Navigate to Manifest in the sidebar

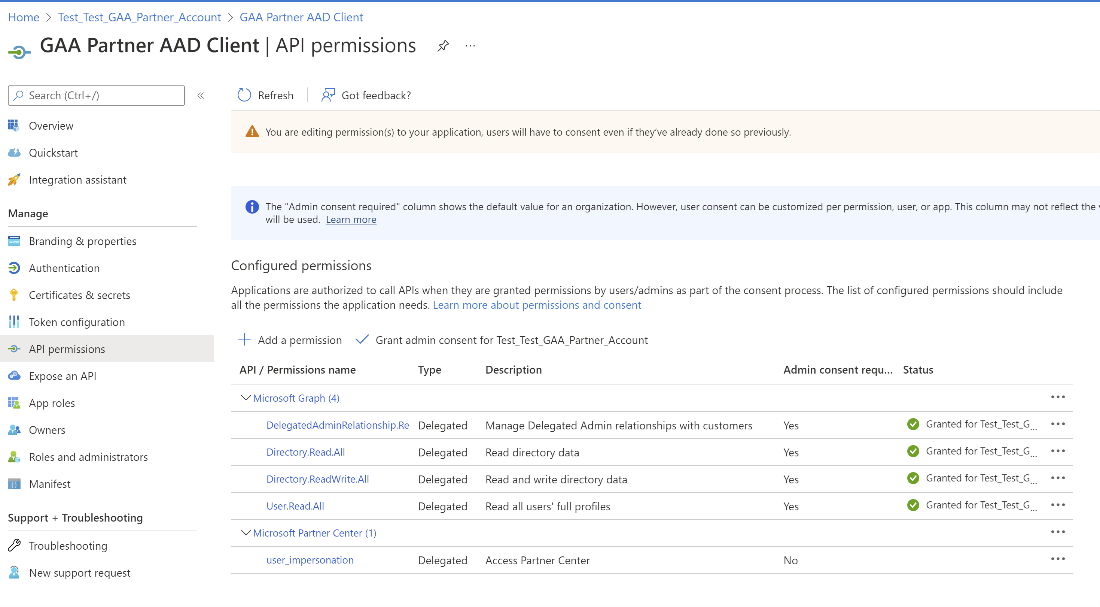tap(50, 484)
